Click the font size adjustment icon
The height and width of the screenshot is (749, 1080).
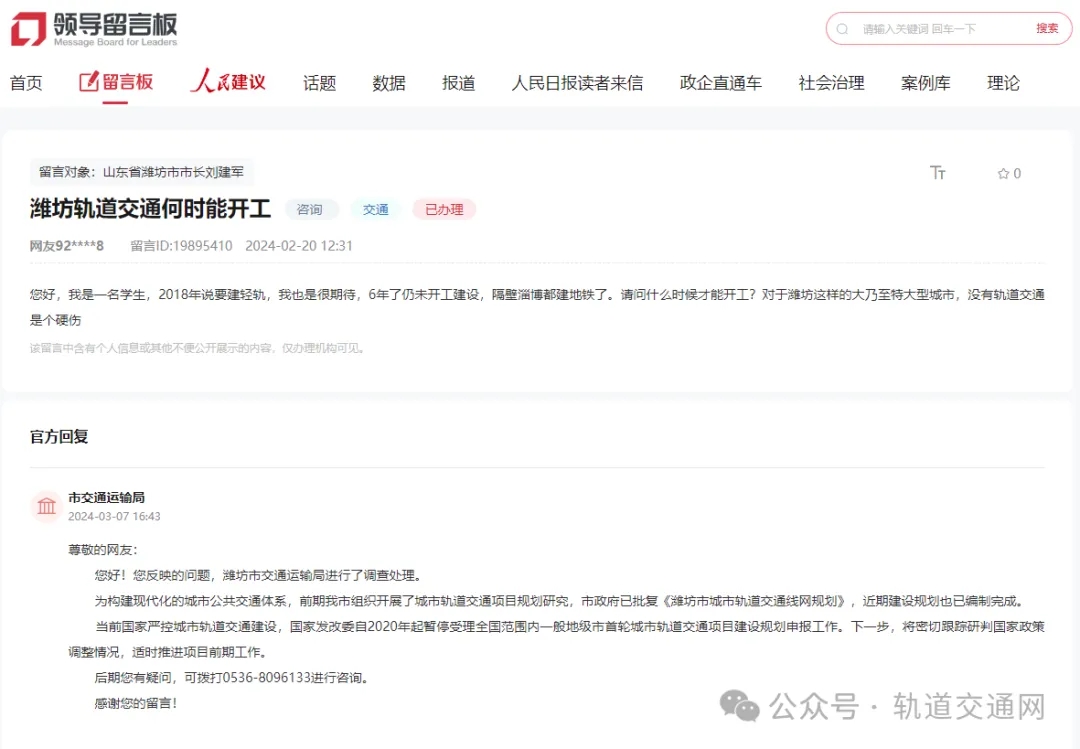click(x=937, y=173)
